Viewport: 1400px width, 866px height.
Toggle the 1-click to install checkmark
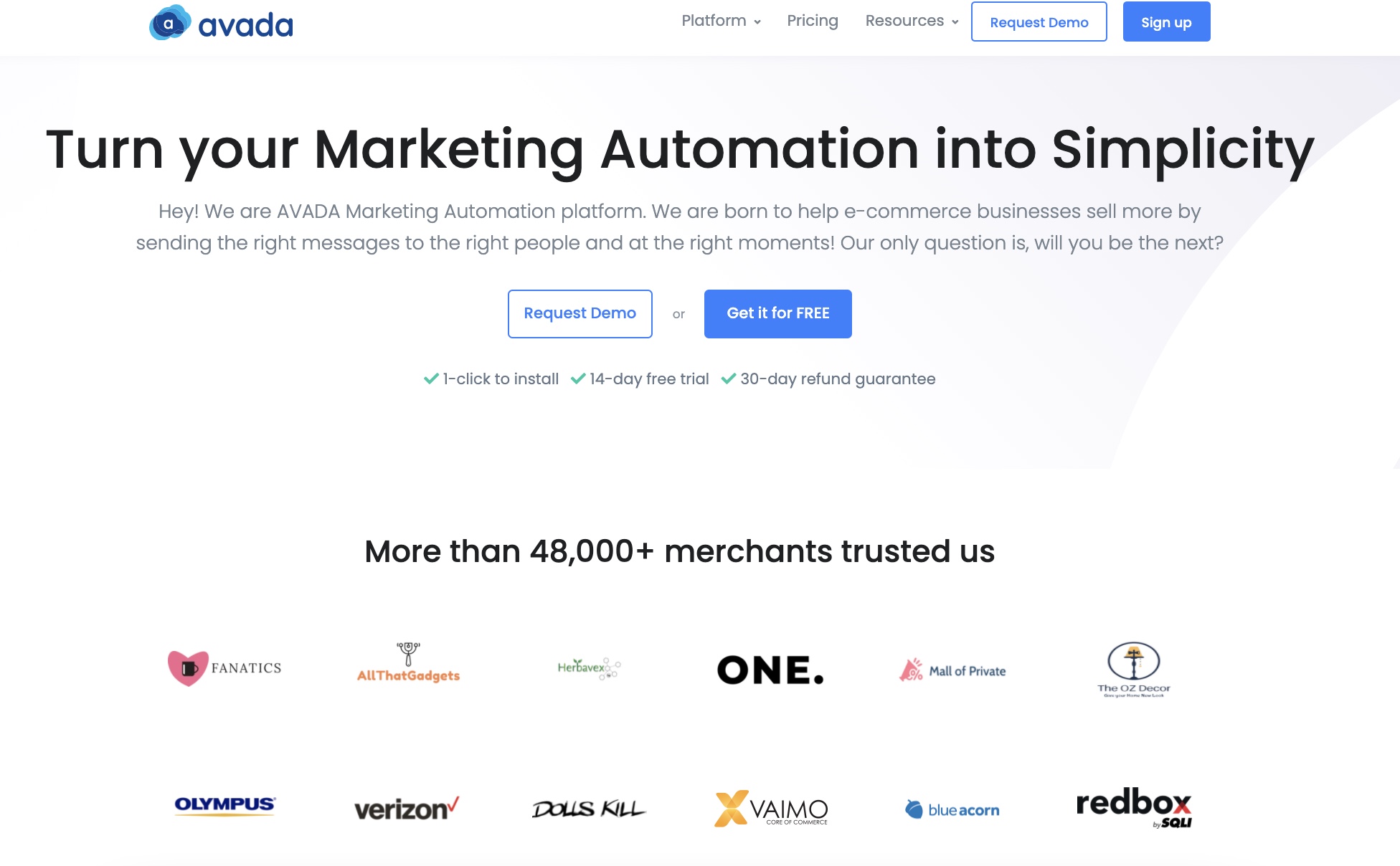[x=432, y=379]
